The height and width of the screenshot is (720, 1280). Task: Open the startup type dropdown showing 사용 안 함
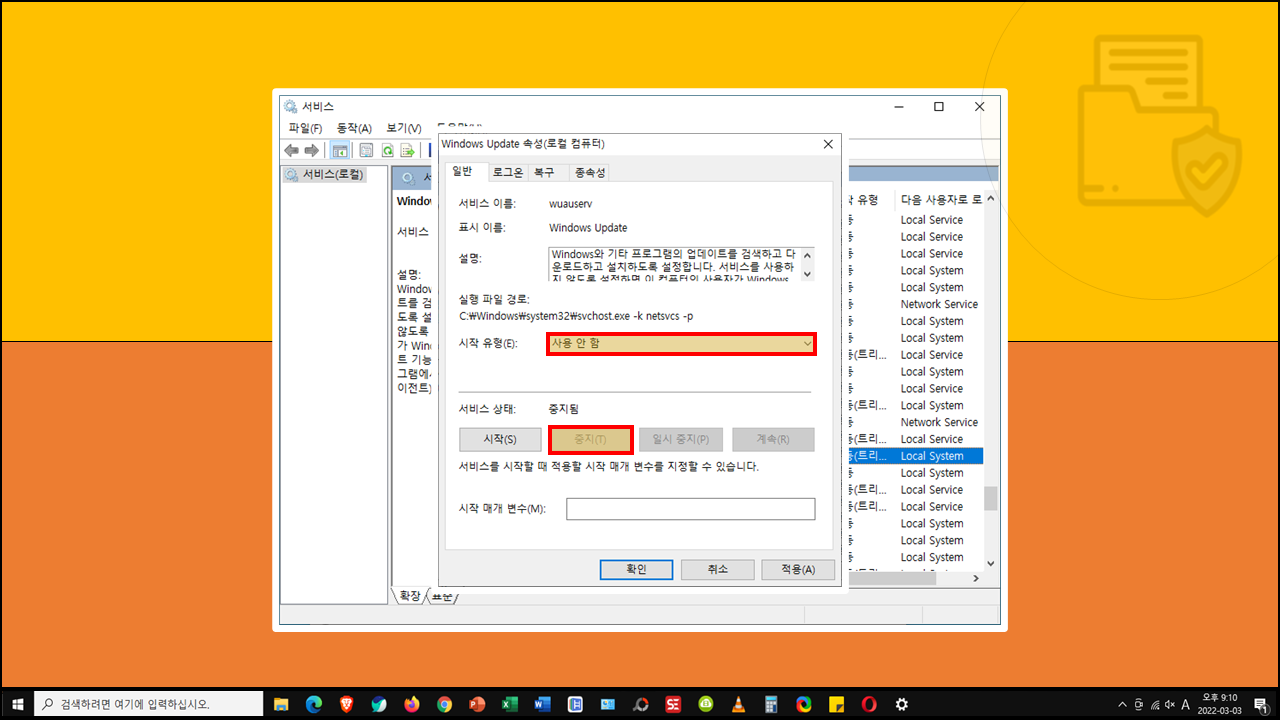point(682,343)
